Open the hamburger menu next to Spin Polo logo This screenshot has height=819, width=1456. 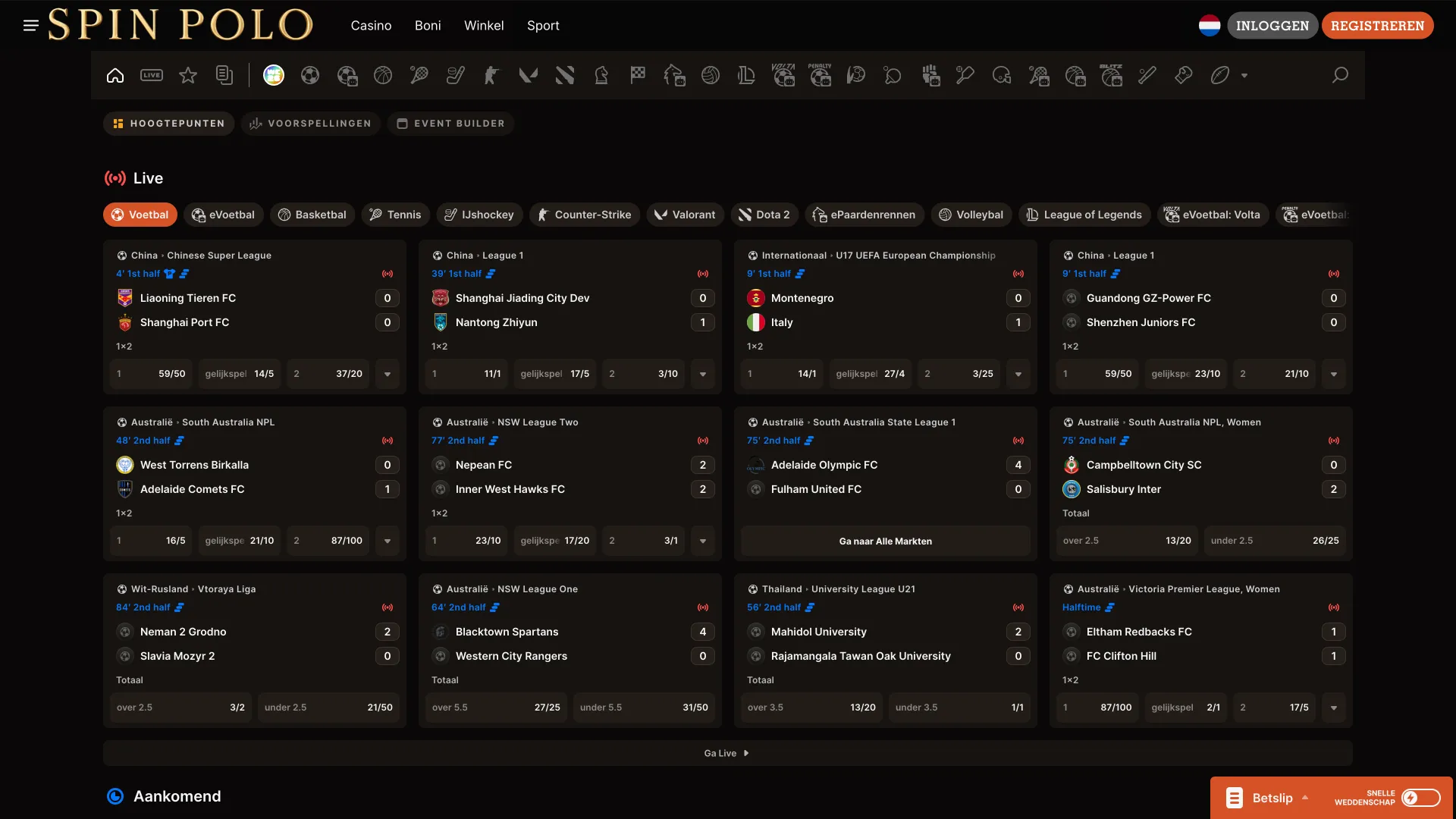coord(31,26)
